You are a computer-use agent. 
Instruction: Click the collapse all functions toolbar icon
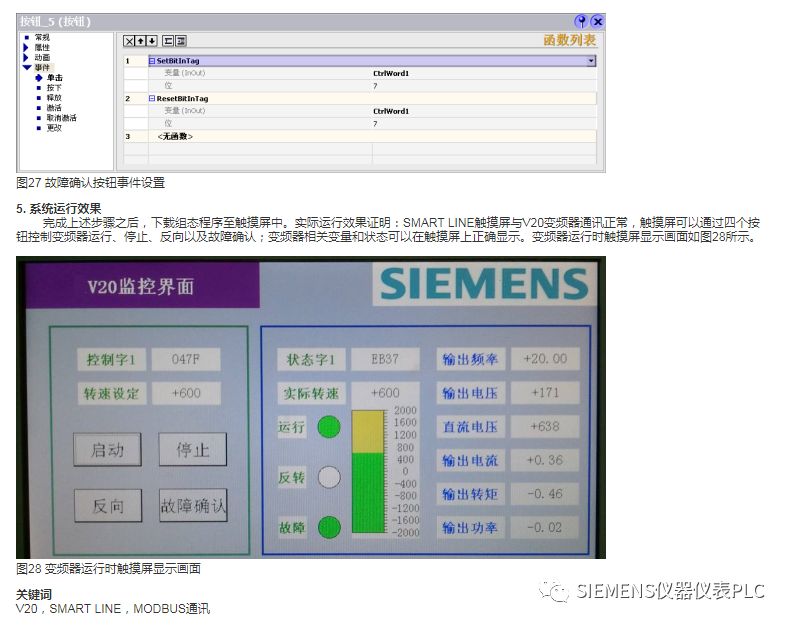point(168,41)
